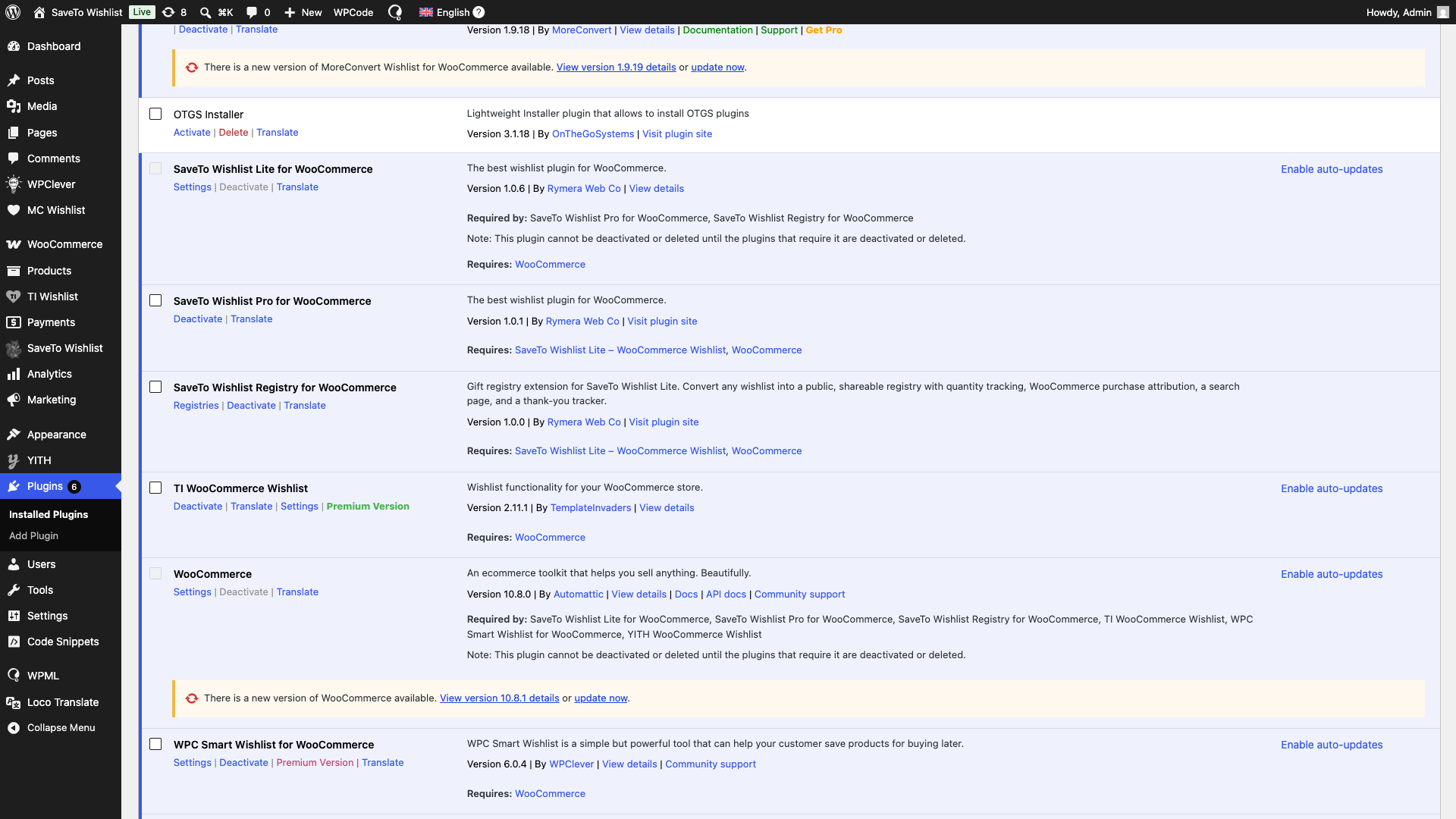Viewport: 1456px width, 819px height.
Task: Open the WPML menu in the sidebar
Action: coord(61,676)
